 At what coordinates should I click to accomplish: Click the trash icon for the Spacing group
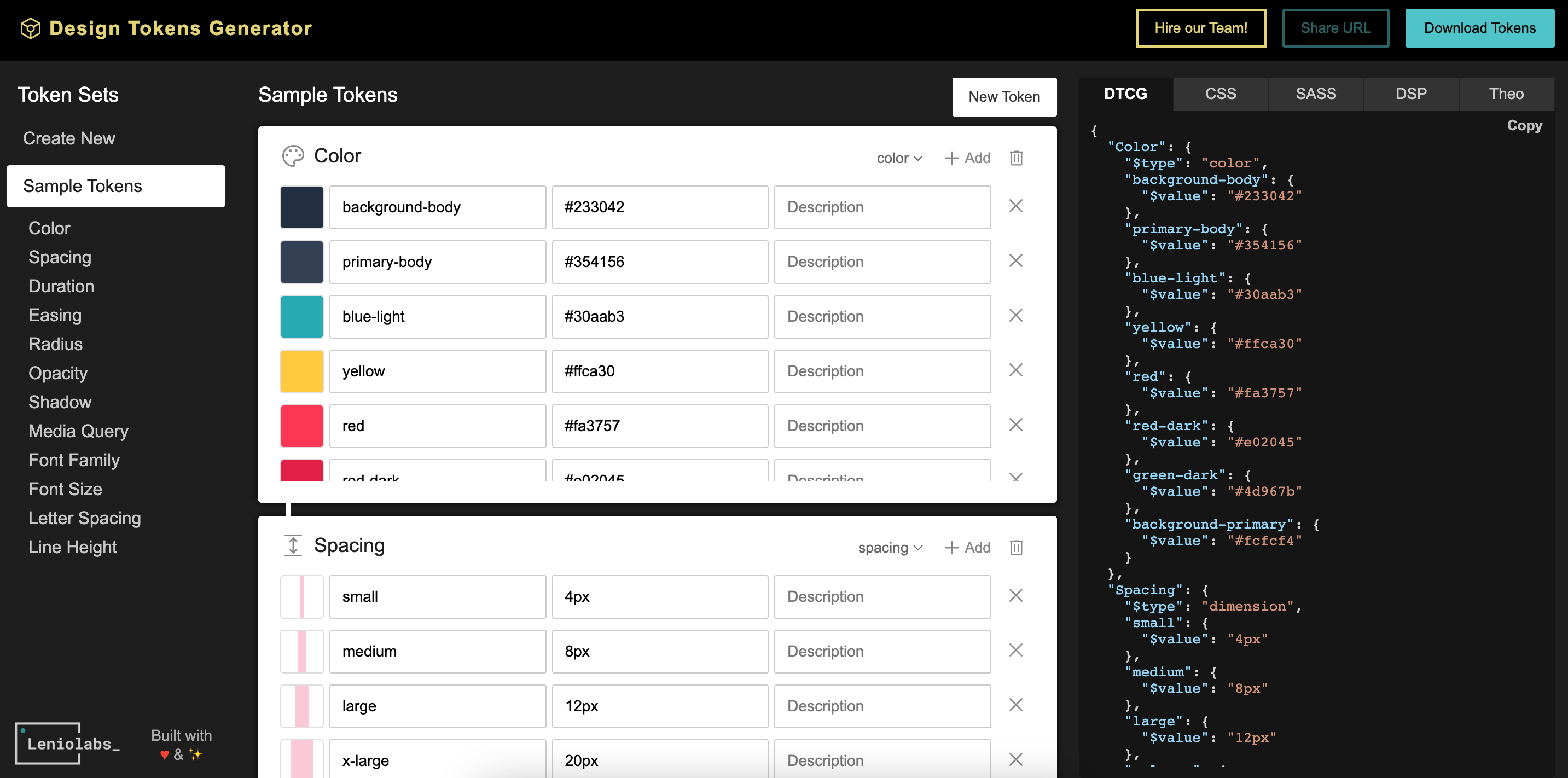[x=1015, y=547]
